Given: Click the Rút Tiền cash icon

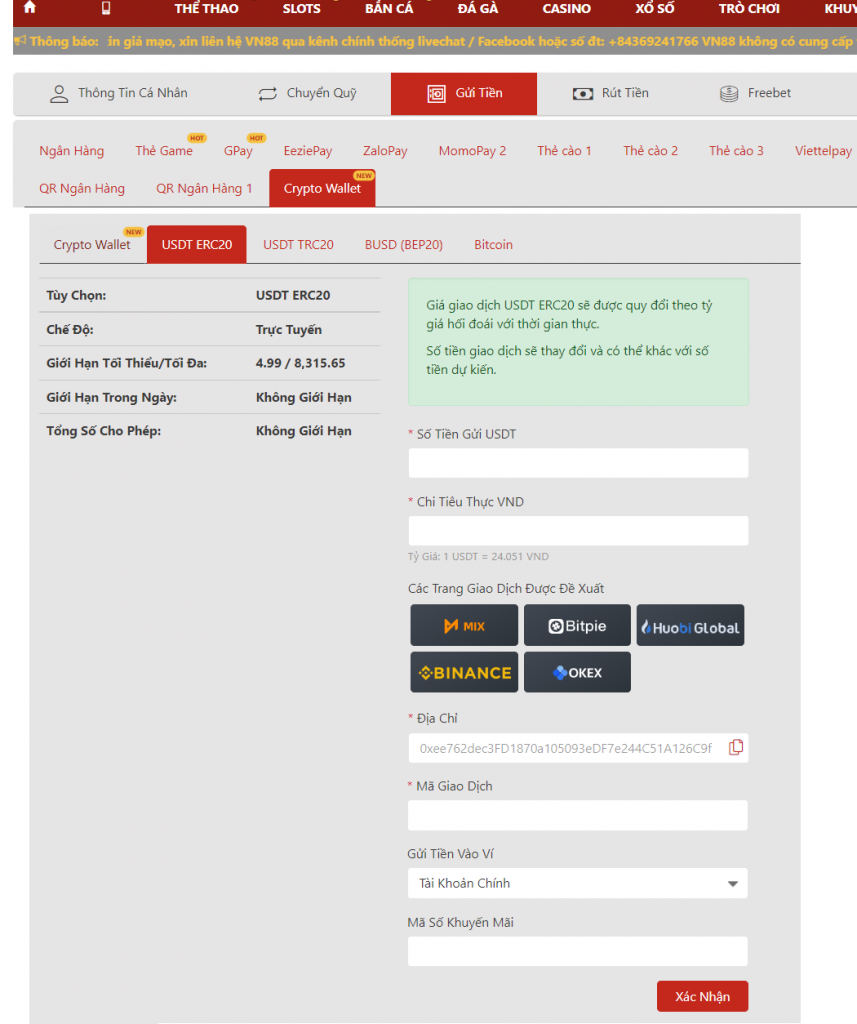Looking at the screenshot, I should 583,94.
